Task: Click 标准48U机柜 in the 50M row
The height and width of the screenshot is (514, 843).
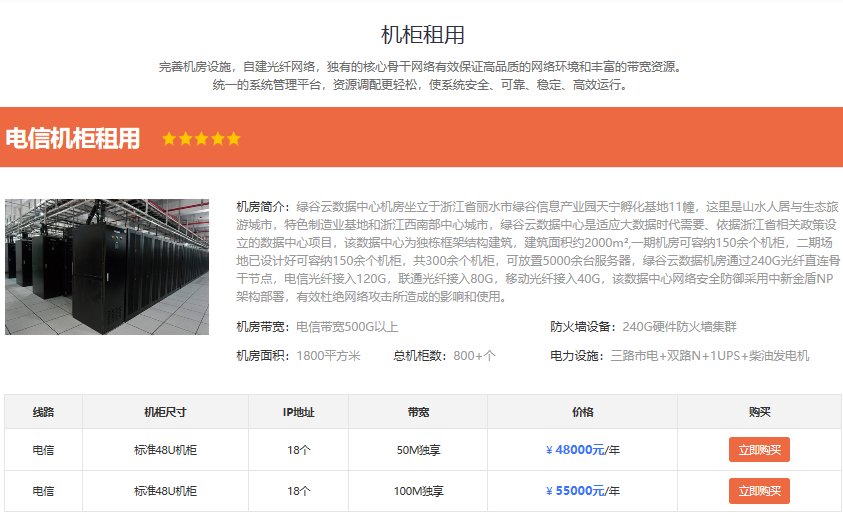Action: [165, 450]
